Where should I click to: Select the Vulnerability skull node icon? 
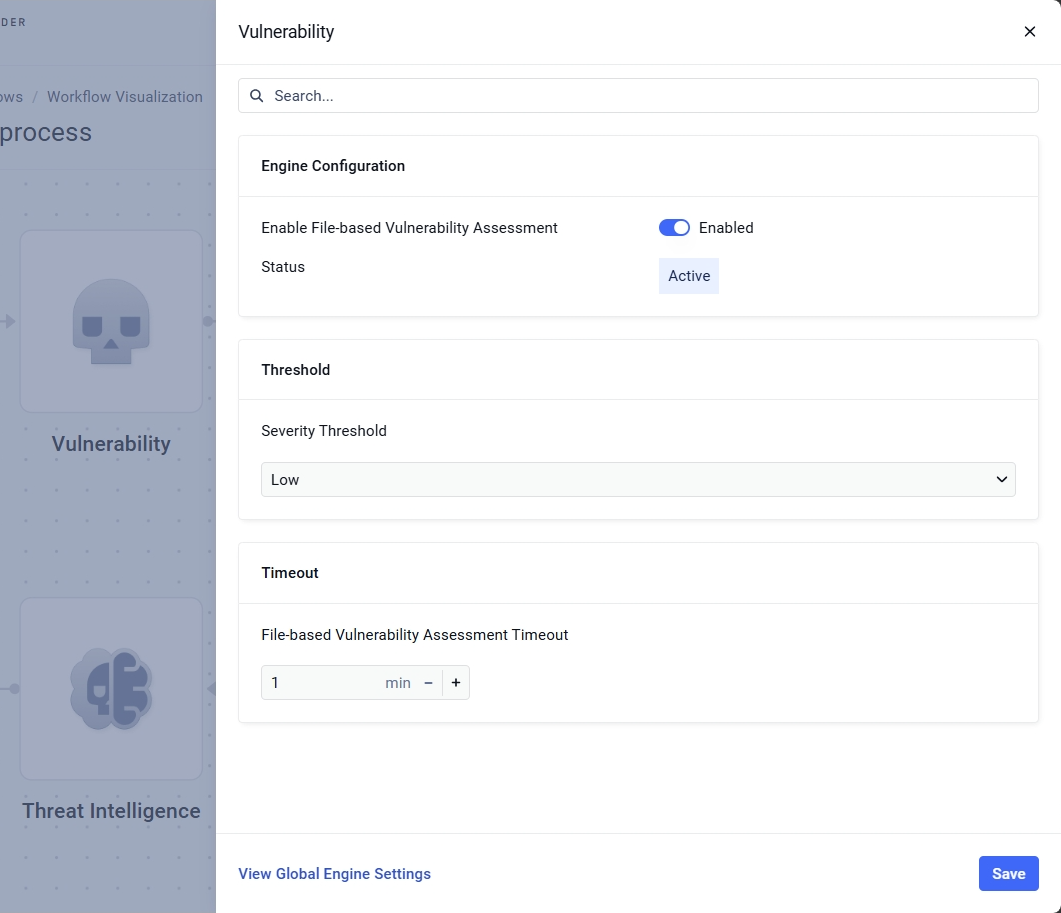pyautogui.click(x=111, y=321)
